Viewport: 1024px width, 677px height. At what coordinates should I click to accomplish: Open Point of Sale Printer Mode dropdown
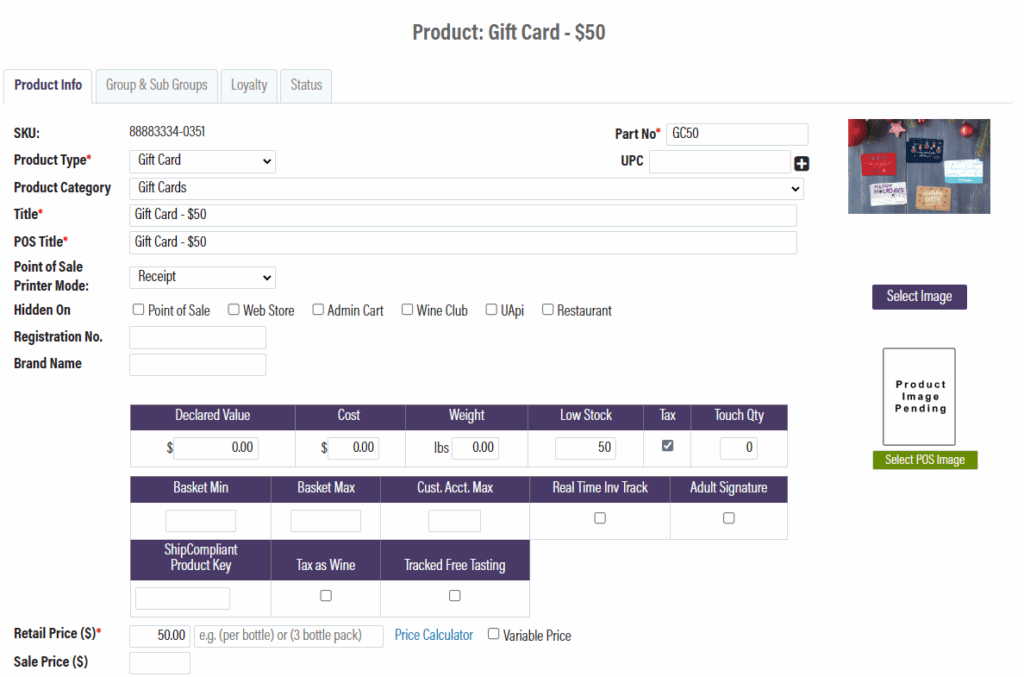(x=202, y=277)
